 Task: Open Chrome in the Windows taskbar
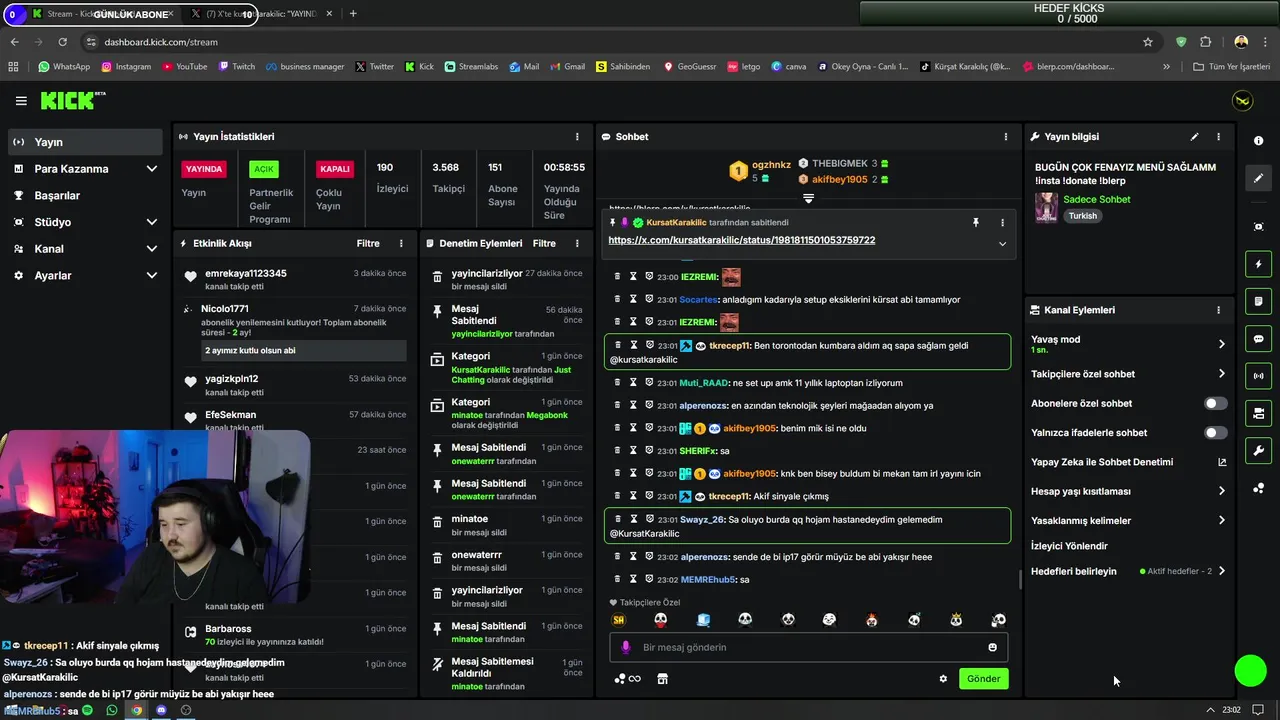click(x=137, y=710)
